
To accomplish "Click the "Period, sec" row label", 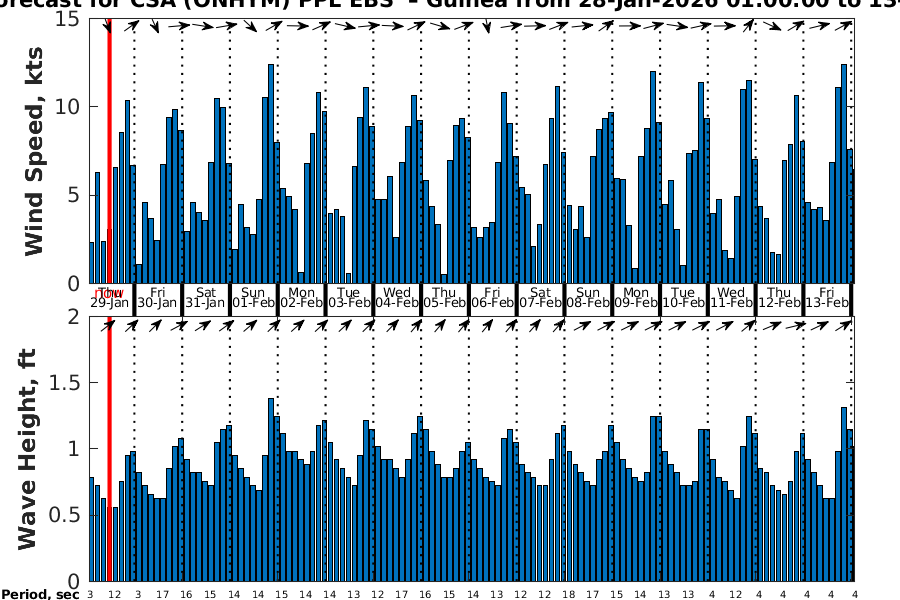I will [40, 595].
